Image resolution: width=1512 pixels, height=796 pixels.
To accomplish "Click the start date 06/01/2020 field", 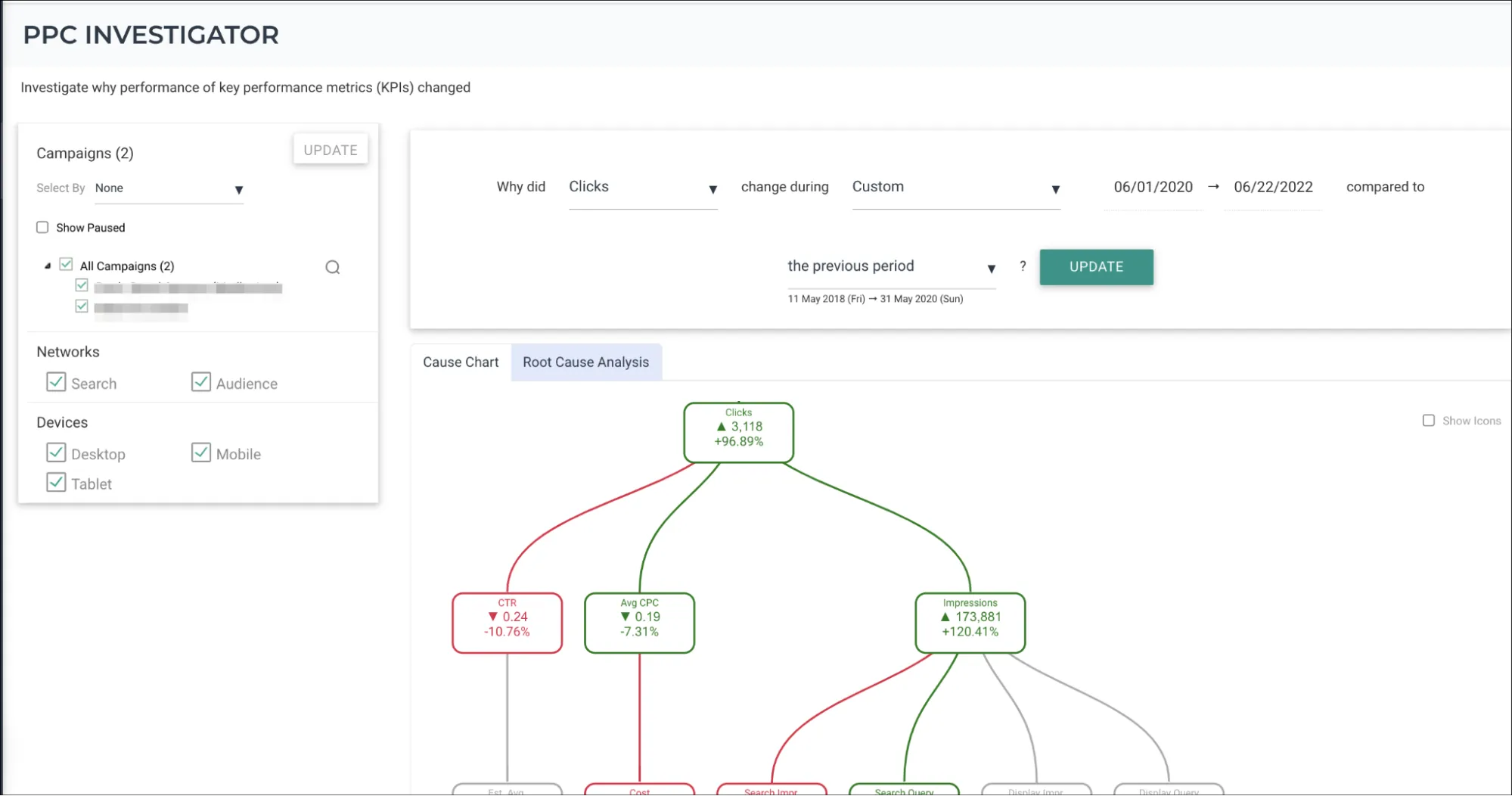I will (1153, 187).
